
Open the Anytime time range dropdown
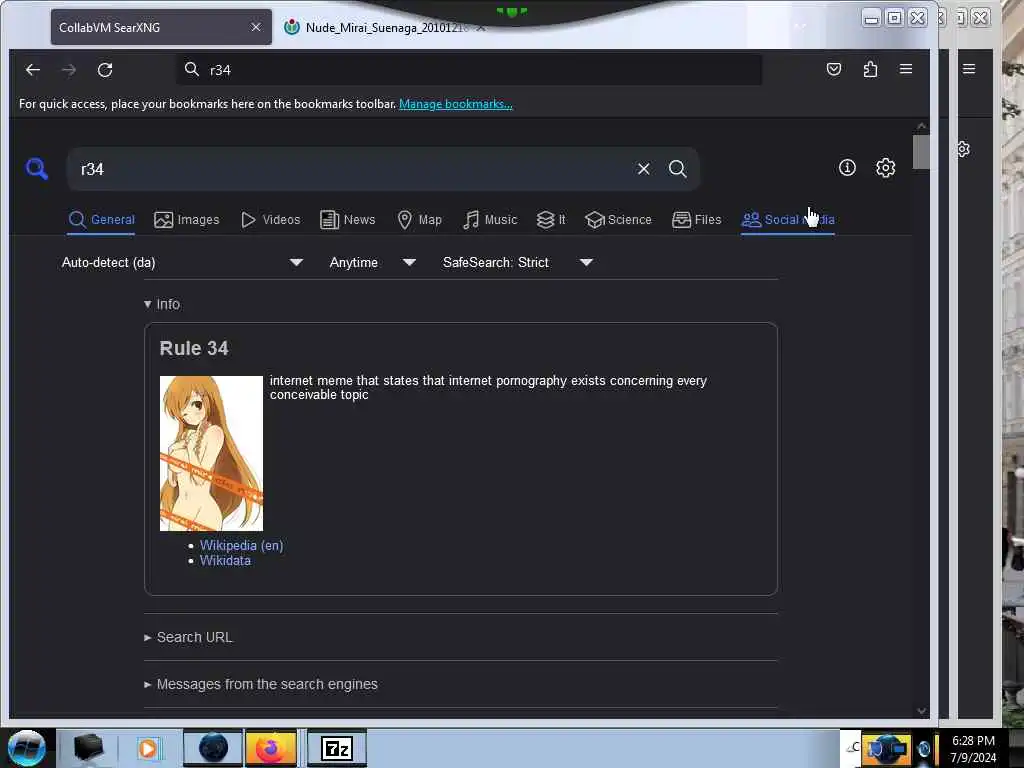point(372,263)
